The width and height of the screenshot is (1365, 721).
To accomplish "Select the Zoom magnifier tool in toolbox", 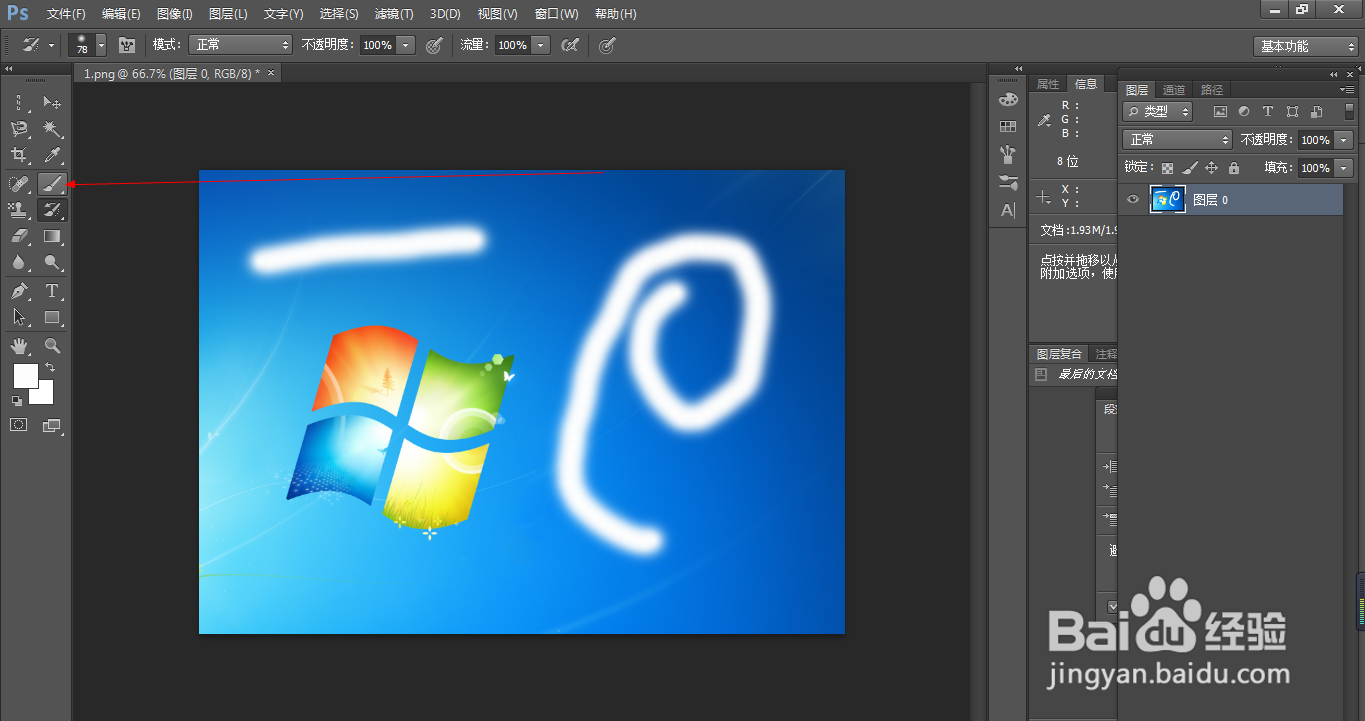I will tap(52, 346).
